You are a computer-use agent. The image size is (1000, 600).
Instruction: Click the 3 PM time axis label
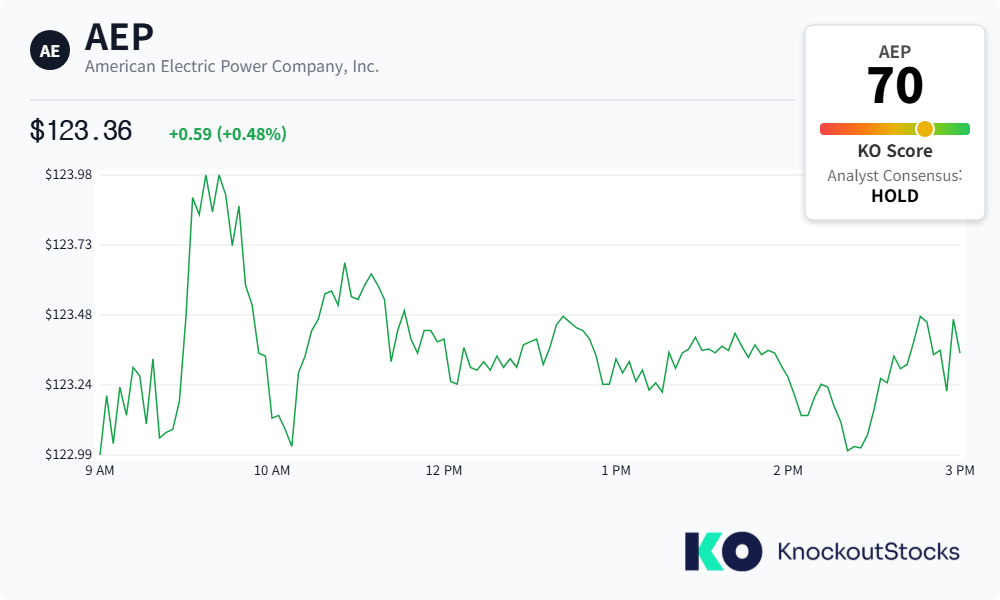960,471
